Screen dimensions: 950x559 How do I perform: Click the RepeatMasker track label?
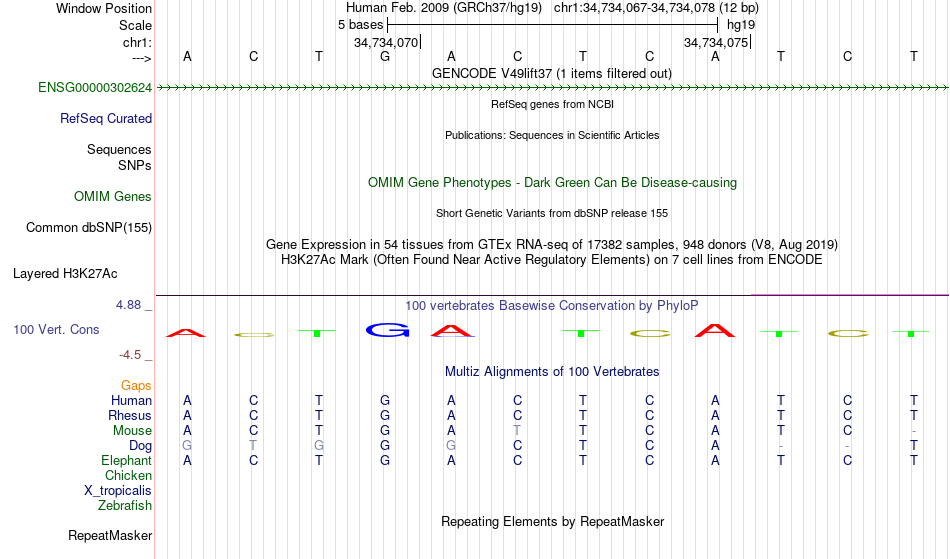[110, 536]
